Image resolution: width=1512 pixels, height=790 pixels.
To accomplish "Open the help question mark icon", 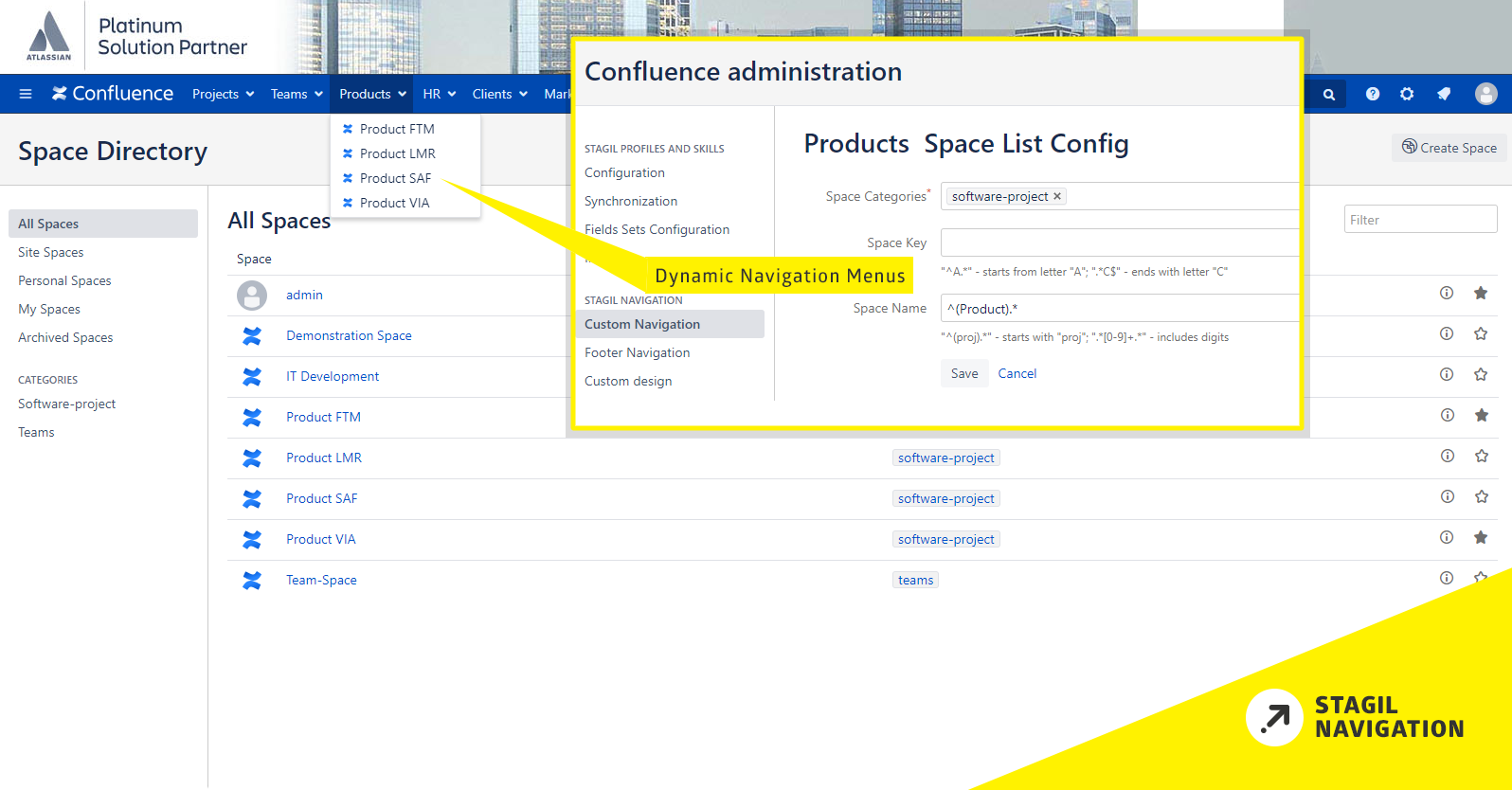I will click(x=1373, y=94).
